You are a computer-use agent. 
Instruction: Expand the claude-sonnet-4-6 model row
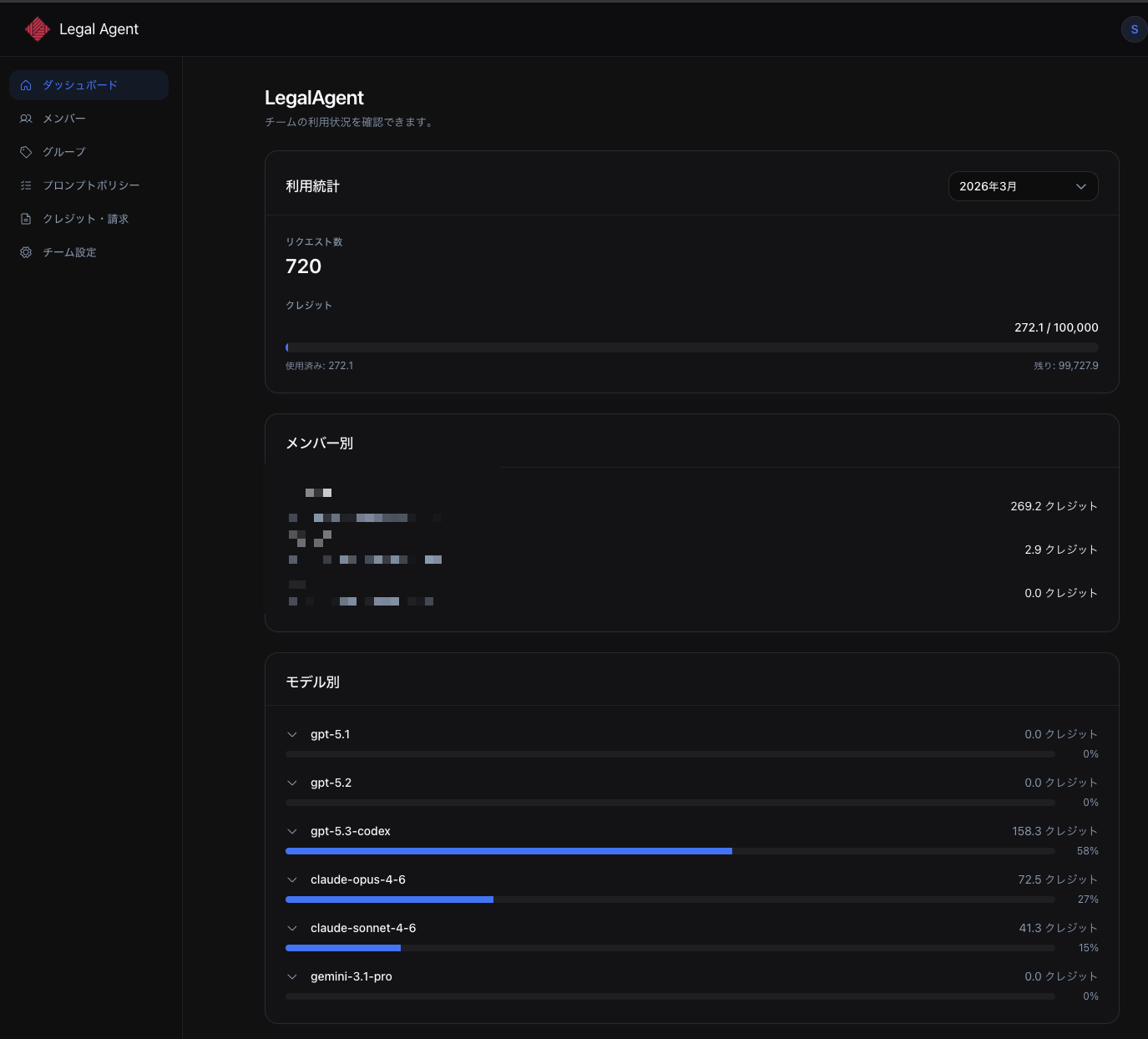pyautogui.click(x=292, y=928)
